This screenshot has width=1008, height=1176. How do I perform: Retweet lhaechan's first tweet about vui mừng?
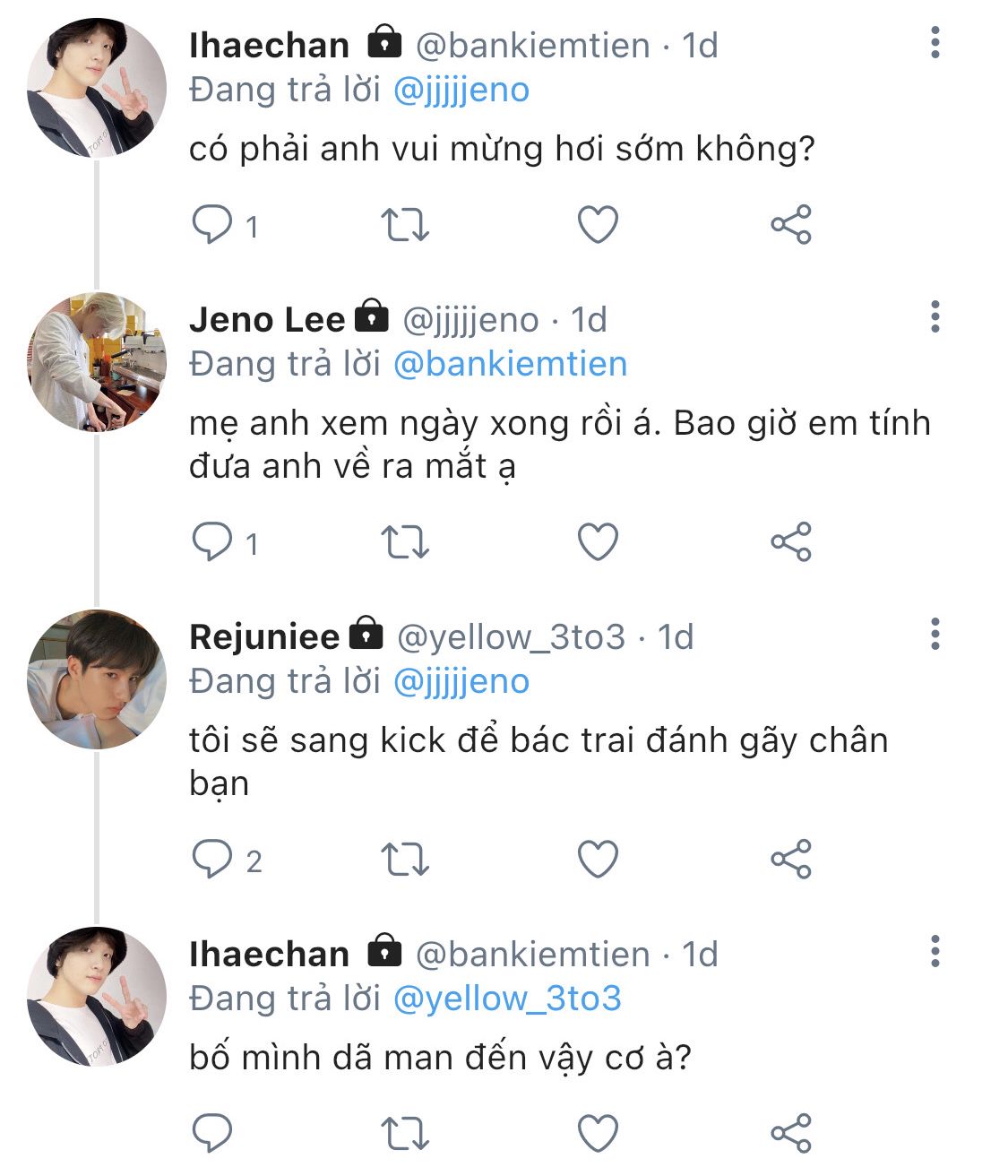pos(405,225)
